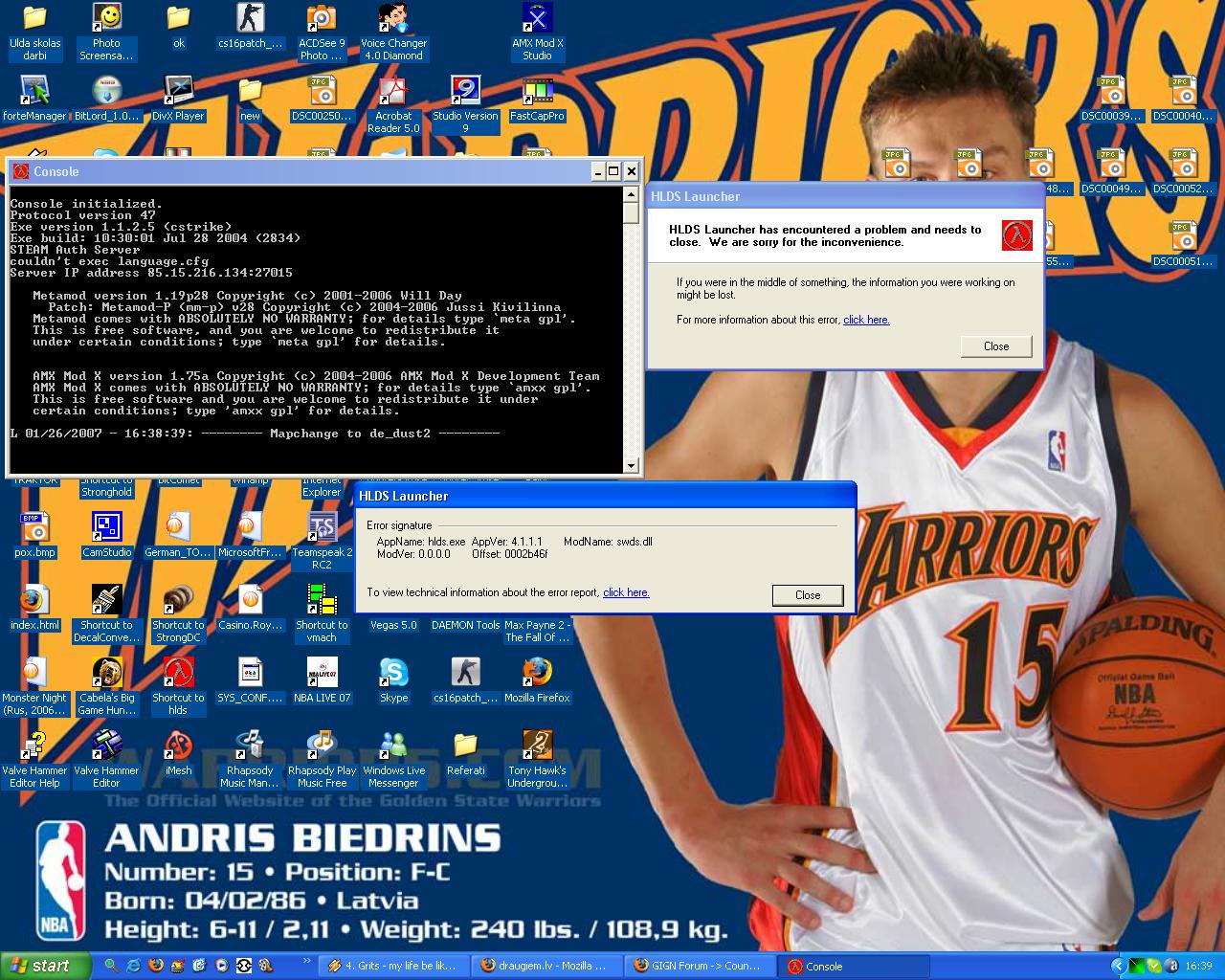Click the Console window title bar icon
The height and width of the screenshot is (980, 1225).
pyautogui.click(x=21, y=171)
